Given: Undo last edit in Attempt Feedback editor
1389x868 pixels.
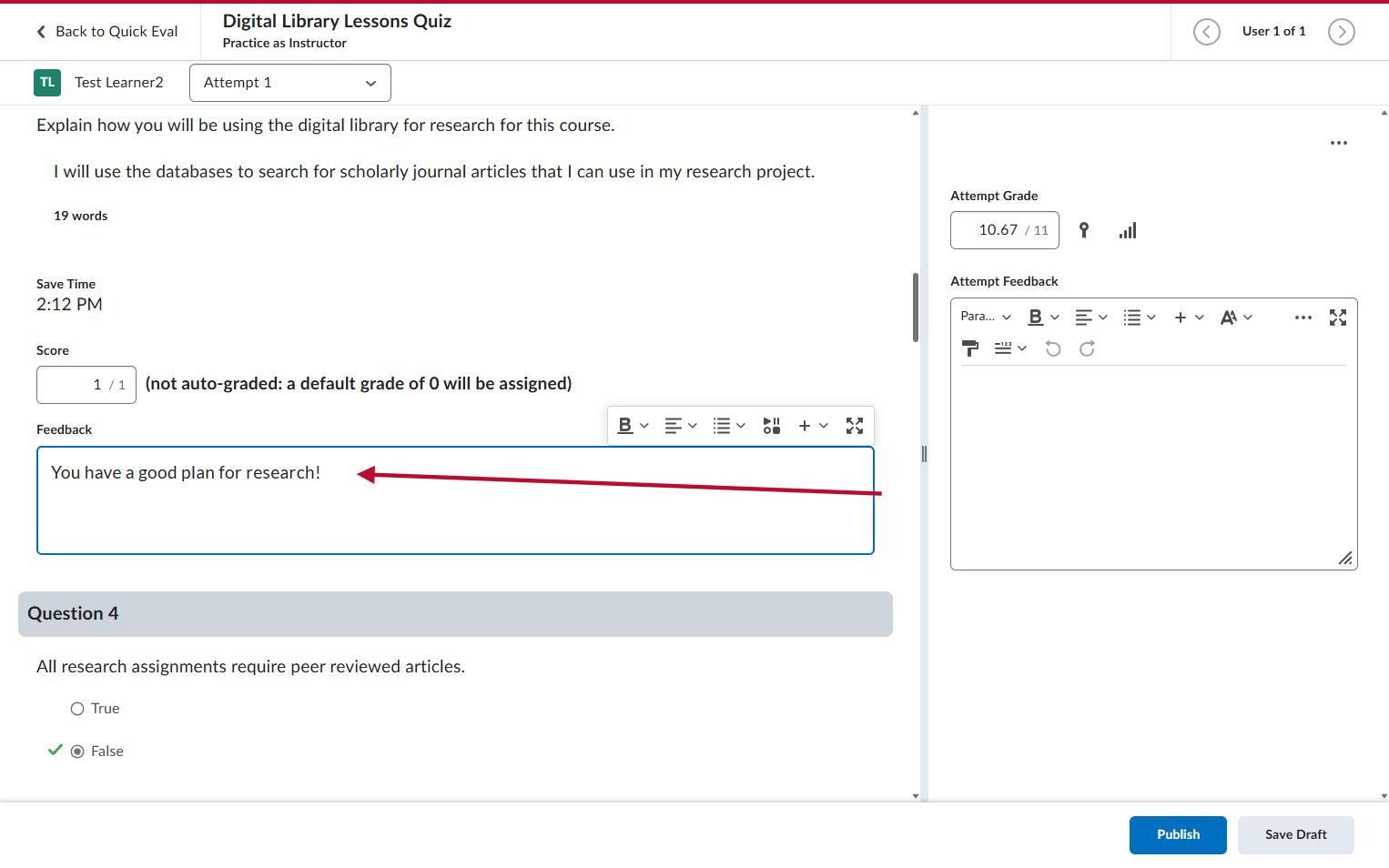Looking at the screenshot, I should point(1053,348).
